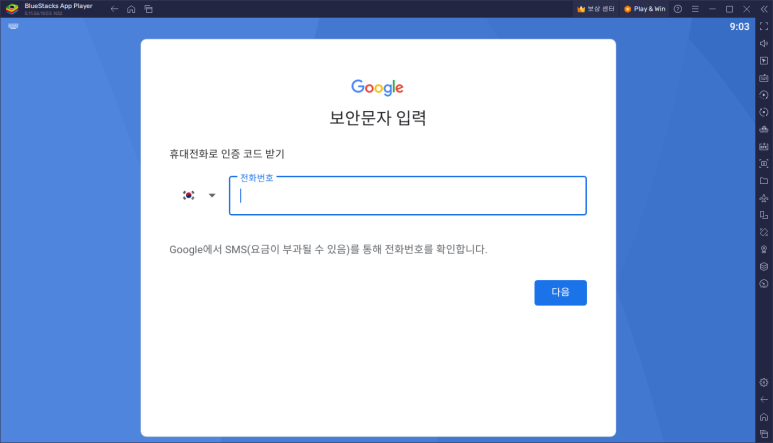Open the help question mark icon
The height and width of the screenshot is (443, 773).
[x=678, y=9]
